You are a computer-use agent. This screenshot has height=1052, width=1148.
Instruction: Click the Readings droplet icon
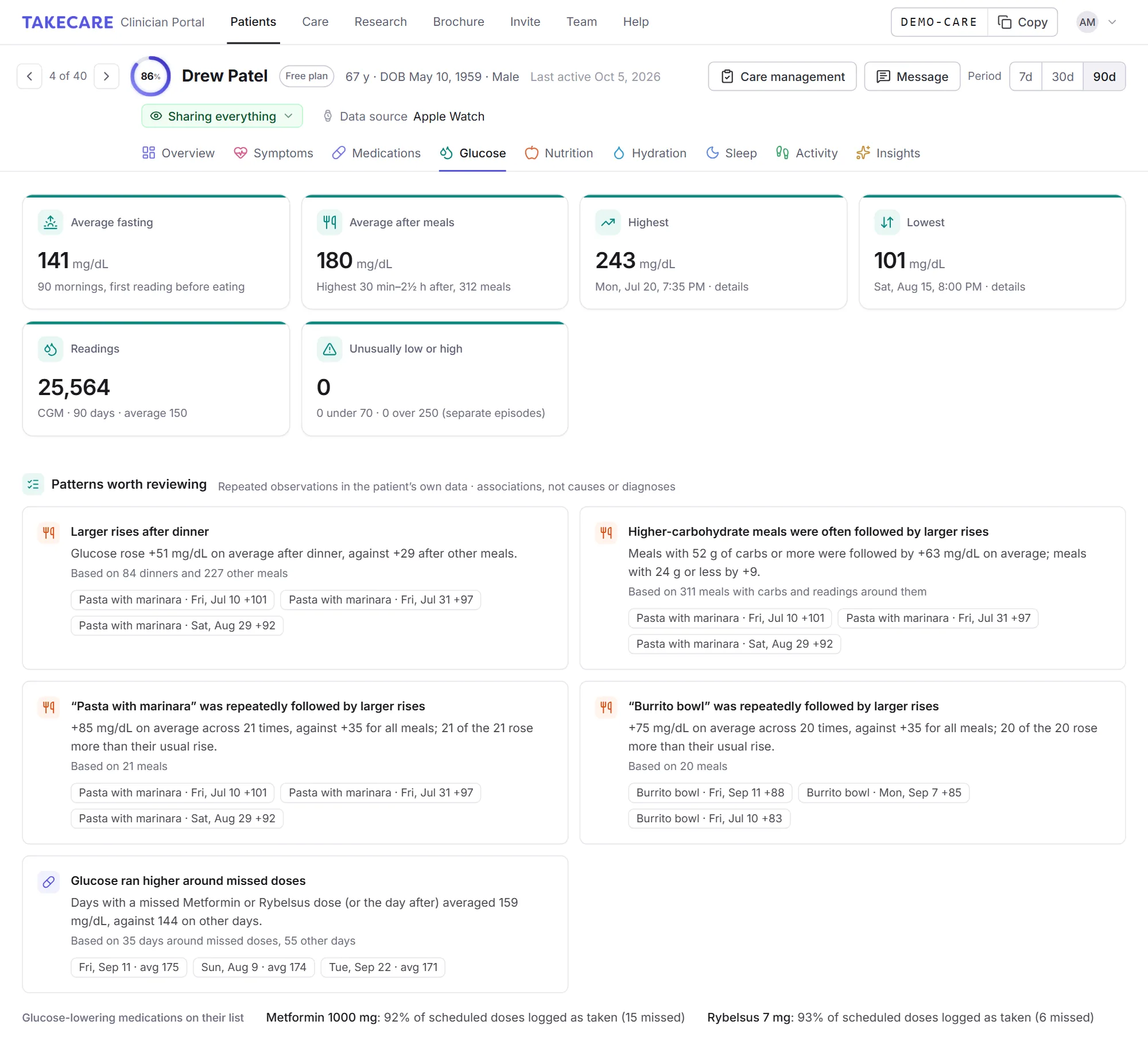click(51, 349)
